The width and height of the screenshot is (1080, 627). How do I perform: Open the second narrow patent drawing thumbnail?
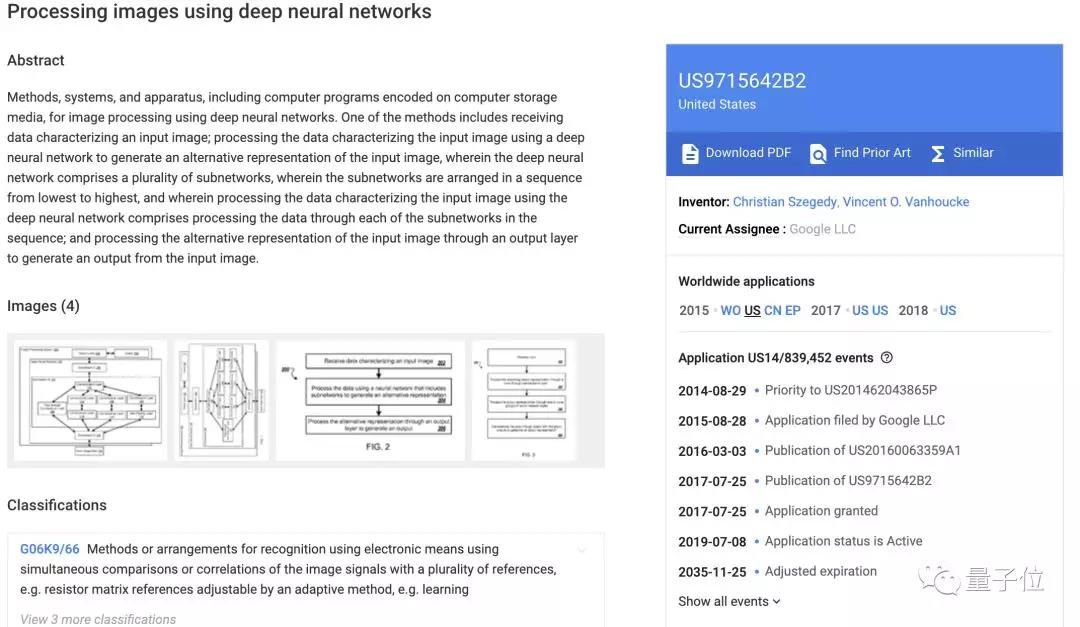221,400
